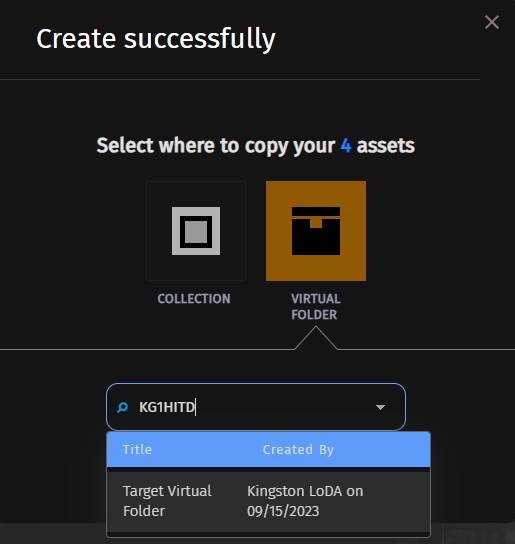
Task: Click the blue number 4 asset count
Action: [x=346, y=145]
